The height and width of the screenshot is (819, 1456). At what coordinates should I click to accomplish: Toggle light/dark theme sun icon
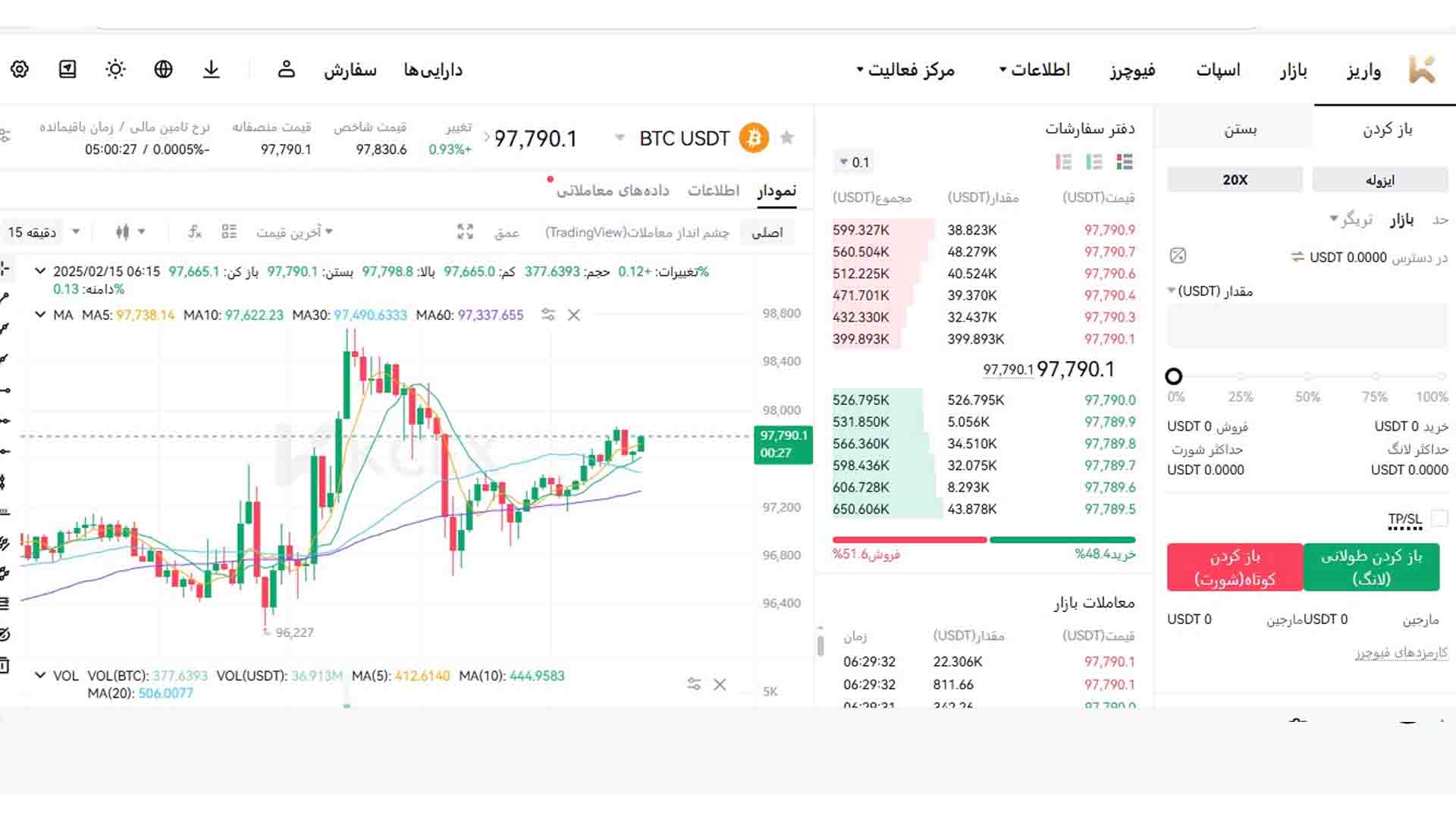(x=115, y=70)
